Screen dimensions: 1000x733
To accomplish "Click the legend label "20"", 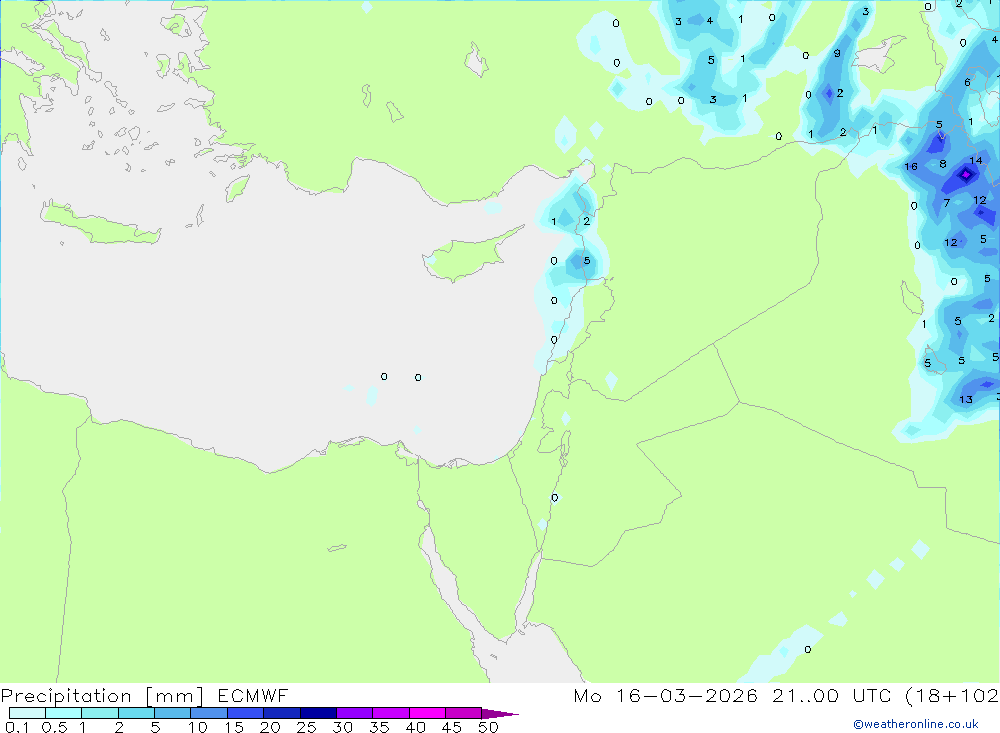I will tap(270, 727).
